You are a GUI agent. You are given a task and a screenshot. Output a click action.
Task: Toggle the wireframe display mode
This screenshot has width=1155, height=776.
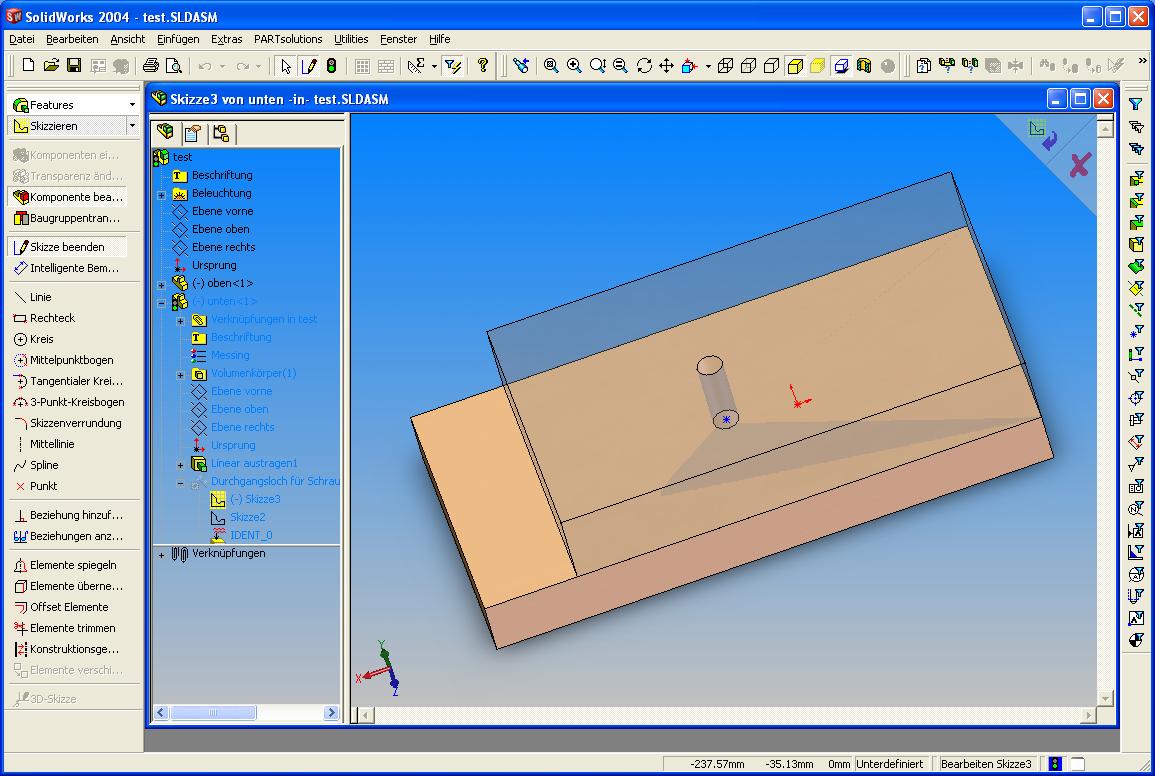[x=726, y=66]
